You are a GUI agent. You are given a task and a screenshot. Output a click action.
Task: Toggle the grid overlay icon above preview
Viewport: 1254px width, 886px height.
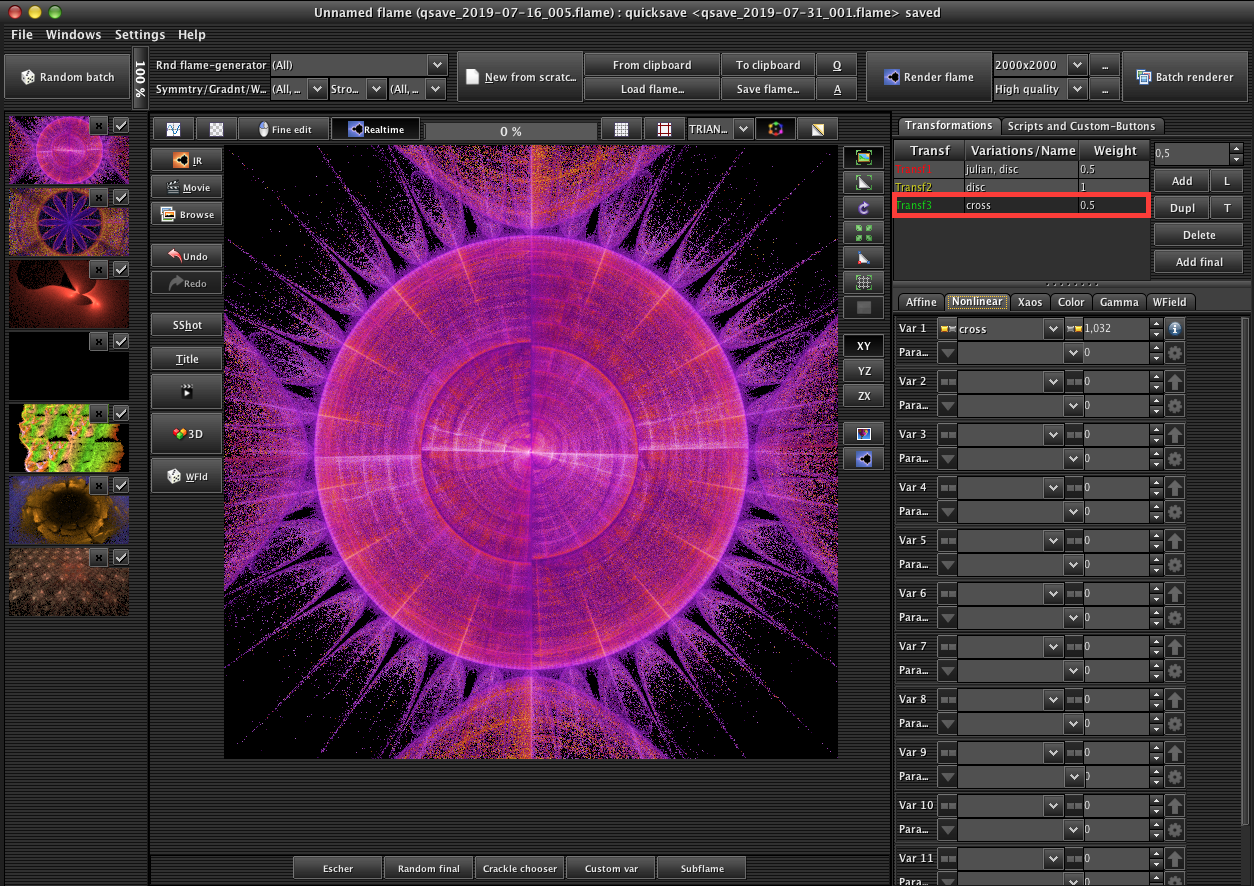click(622, 129)
